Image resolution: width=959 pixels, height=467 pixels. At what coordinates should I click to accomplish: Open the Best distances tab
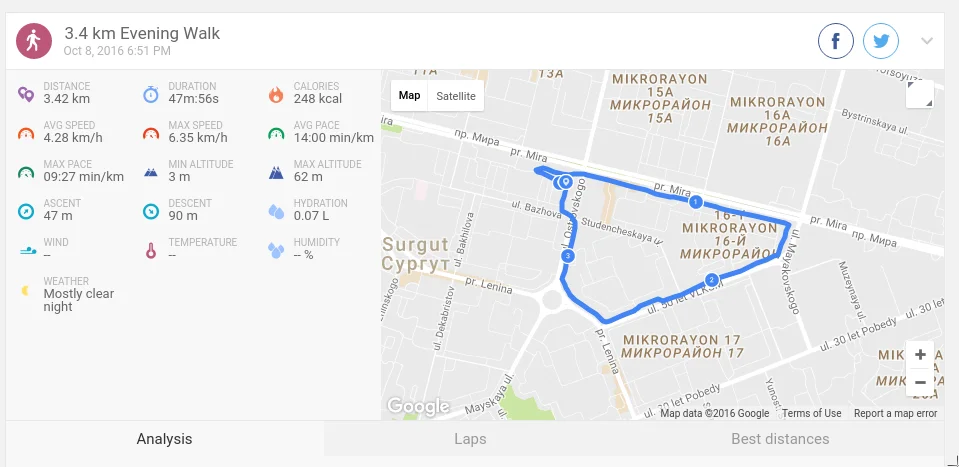[780, 439]
